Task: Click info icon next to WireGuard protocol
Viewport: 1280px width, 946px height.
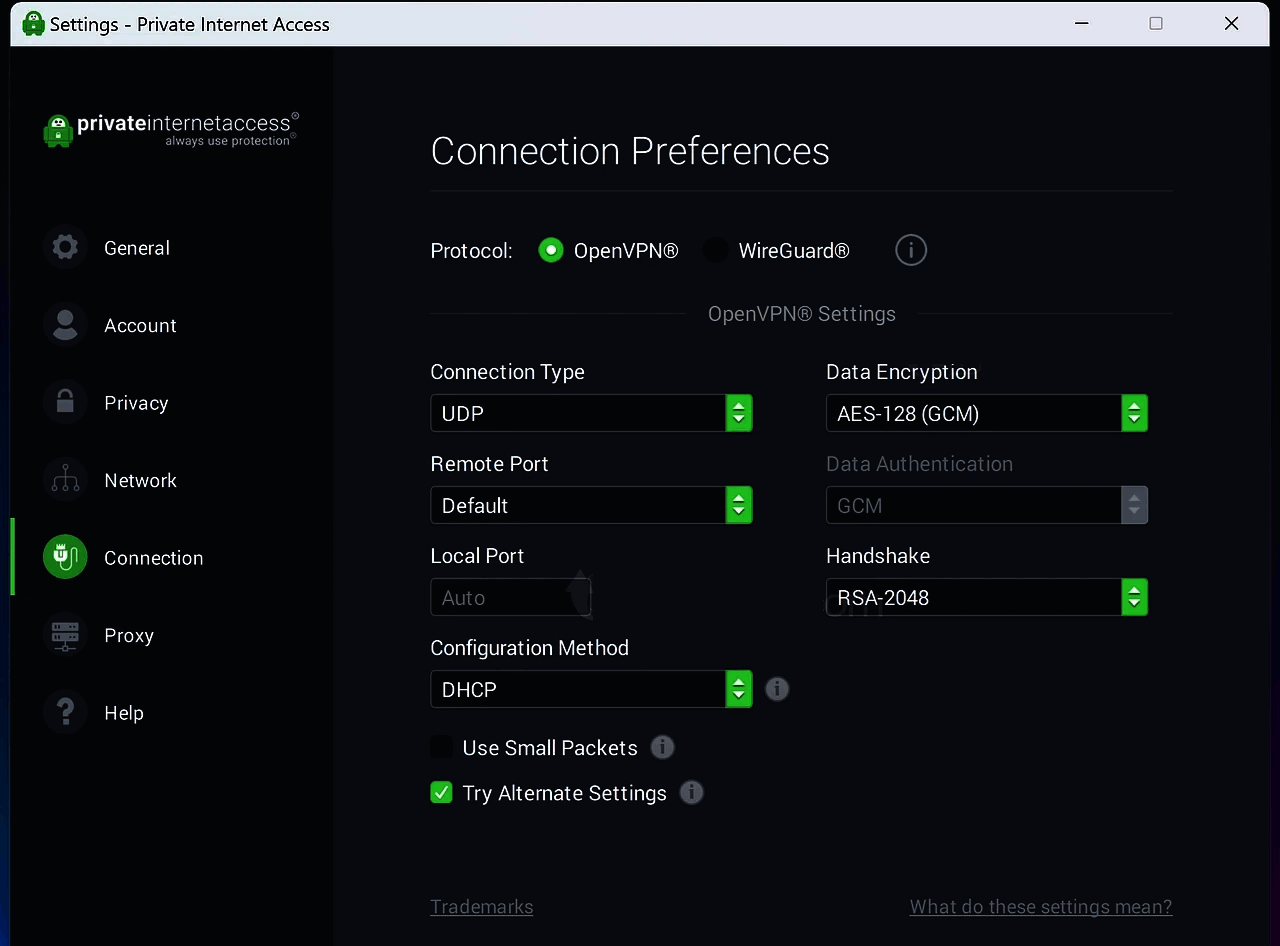Action: 910,250
